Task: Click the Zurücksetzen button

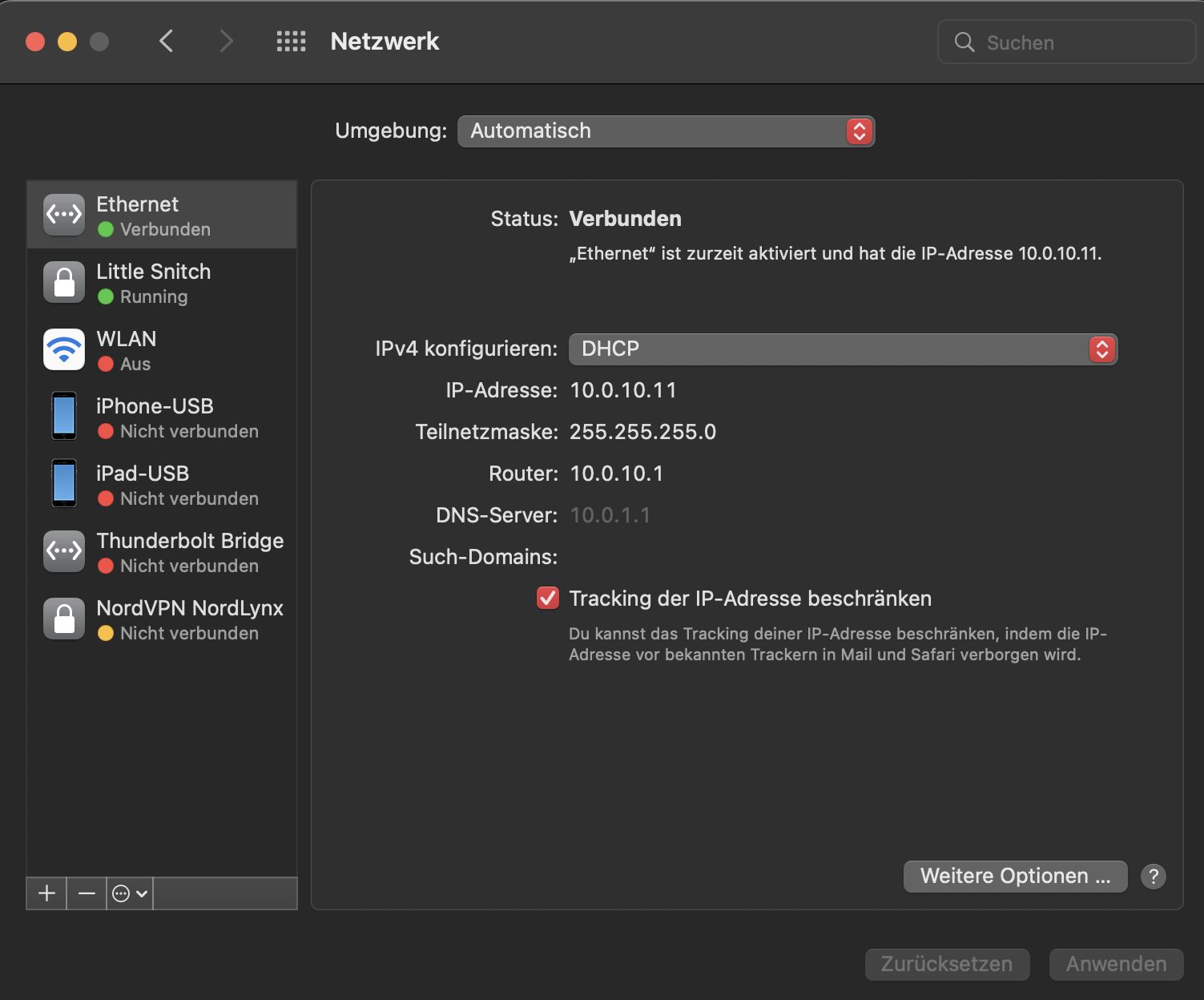Action: 947,964
